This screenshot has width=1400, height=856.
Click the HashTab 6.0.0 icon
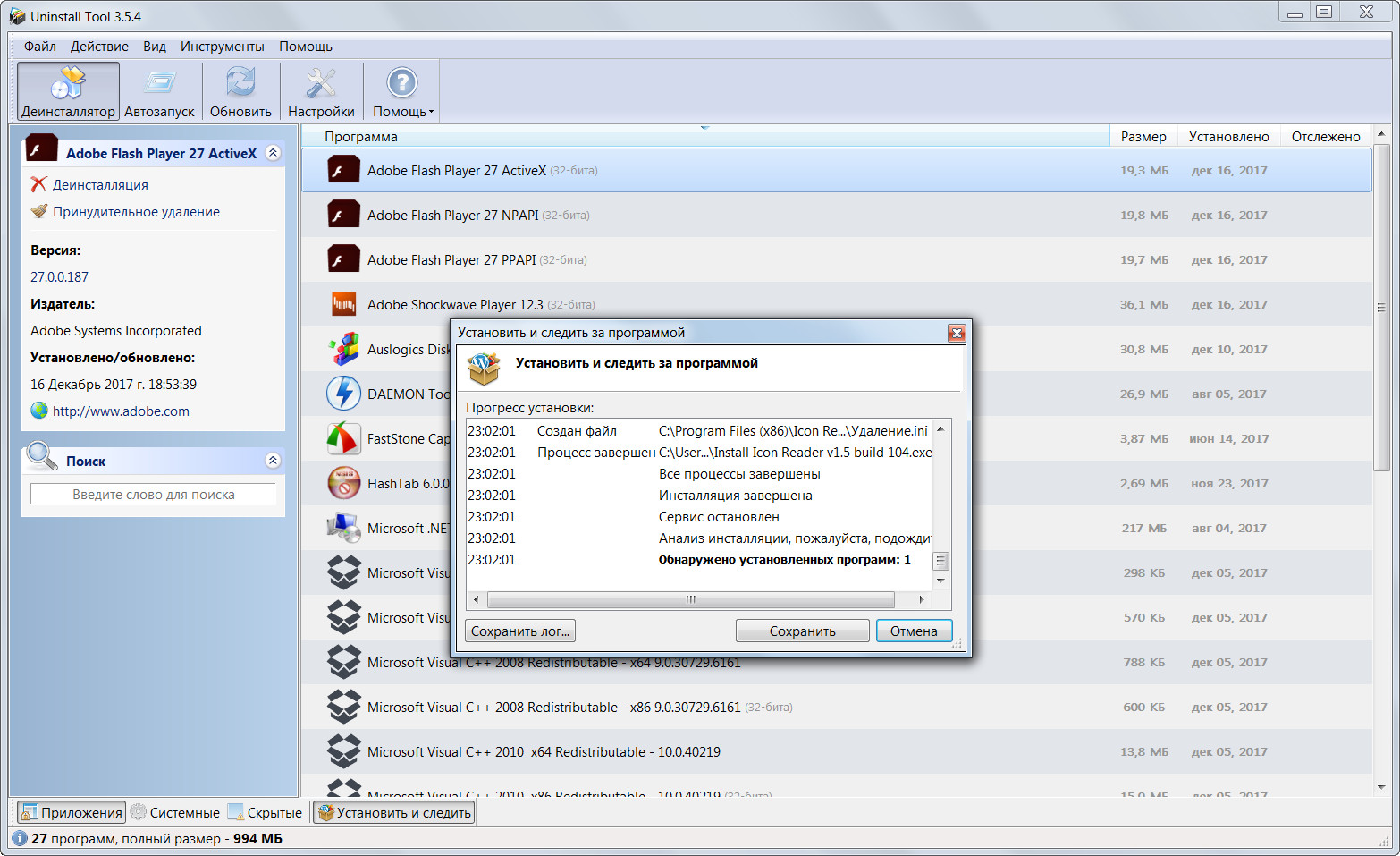(x=343, y=483)
